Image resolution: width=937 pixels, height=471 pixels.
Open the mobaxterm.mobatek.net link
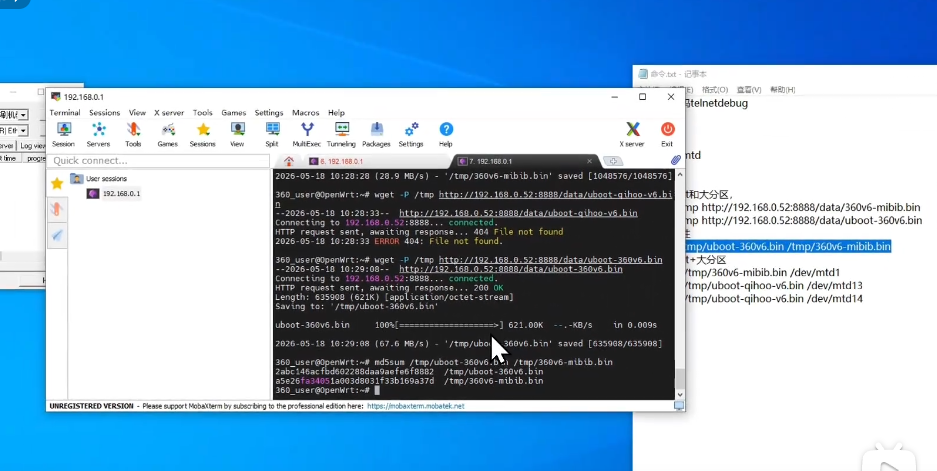tap(415, 406)
